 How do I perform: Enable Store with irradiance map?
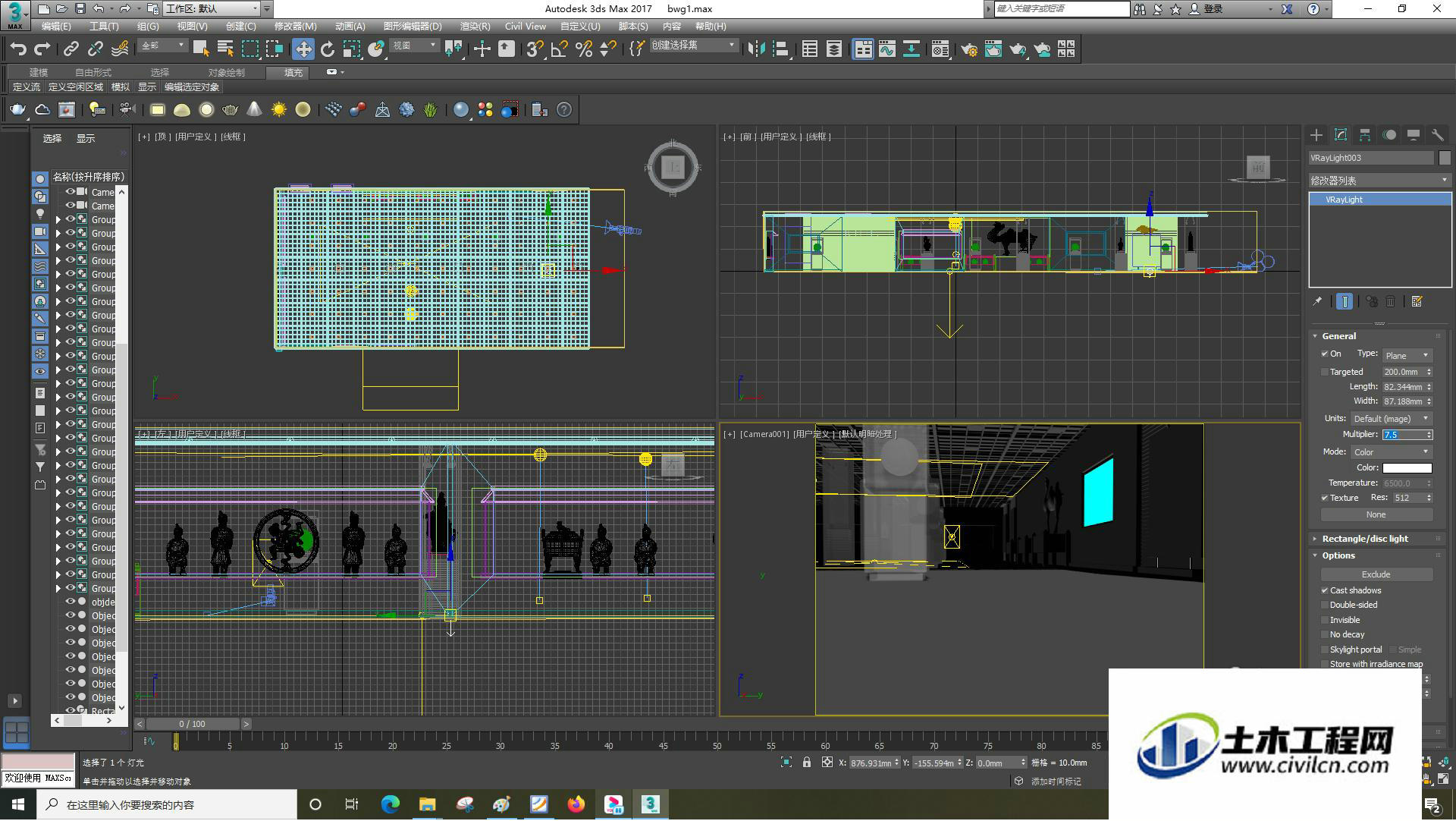click(x=1325, y=665)
